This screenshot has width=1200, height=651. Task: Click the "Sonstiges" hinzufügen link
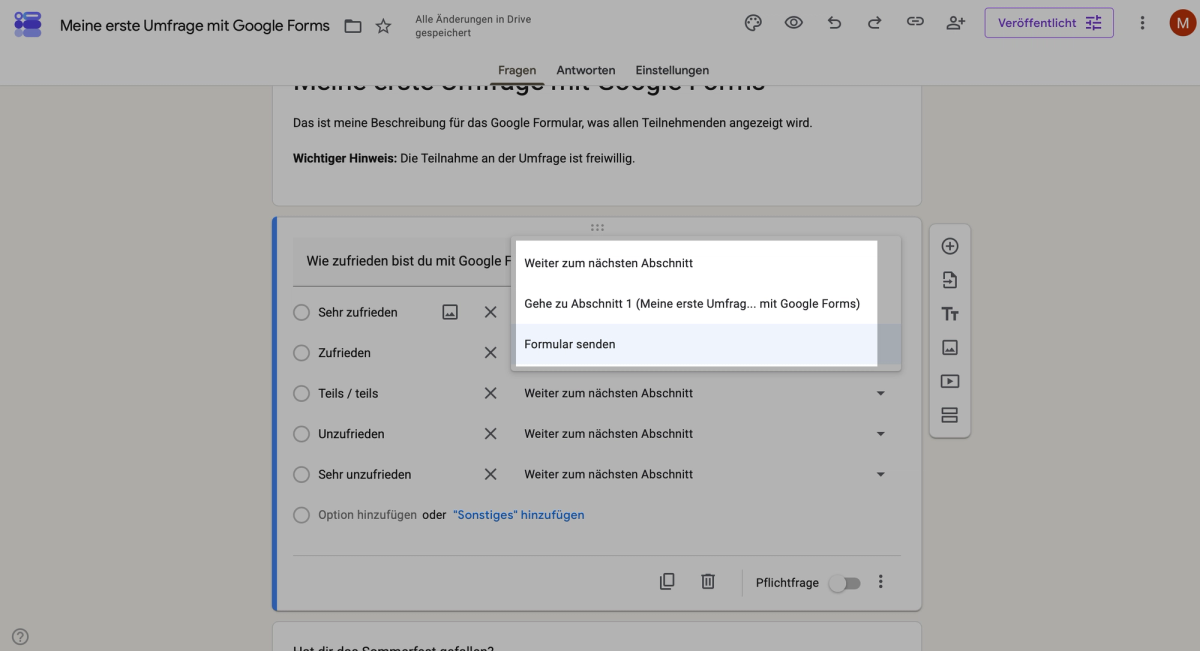tap(518, 515)
